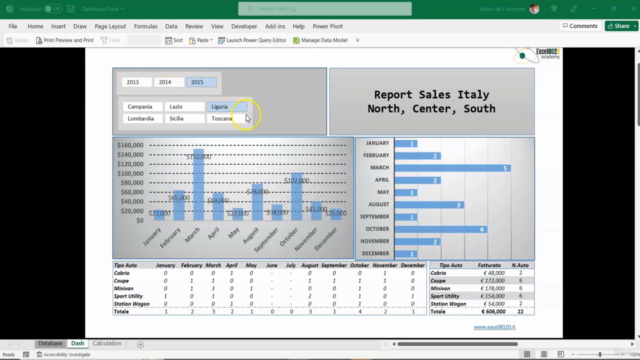Image resolution: width=640 pixels, height=360 pixels.
Task: Click the MARCH horizontal bar showing 5
Action: click(452, 168)
